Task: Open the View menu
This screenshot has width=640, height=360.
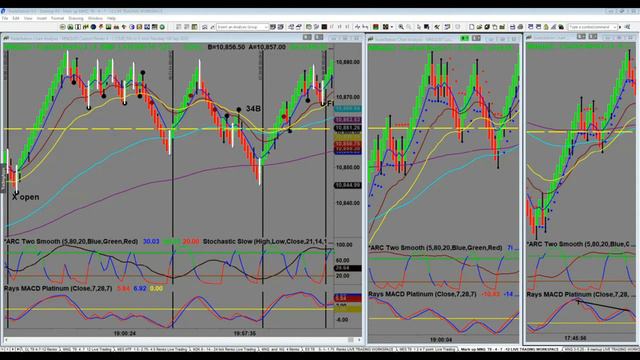Action: point(28,18)
